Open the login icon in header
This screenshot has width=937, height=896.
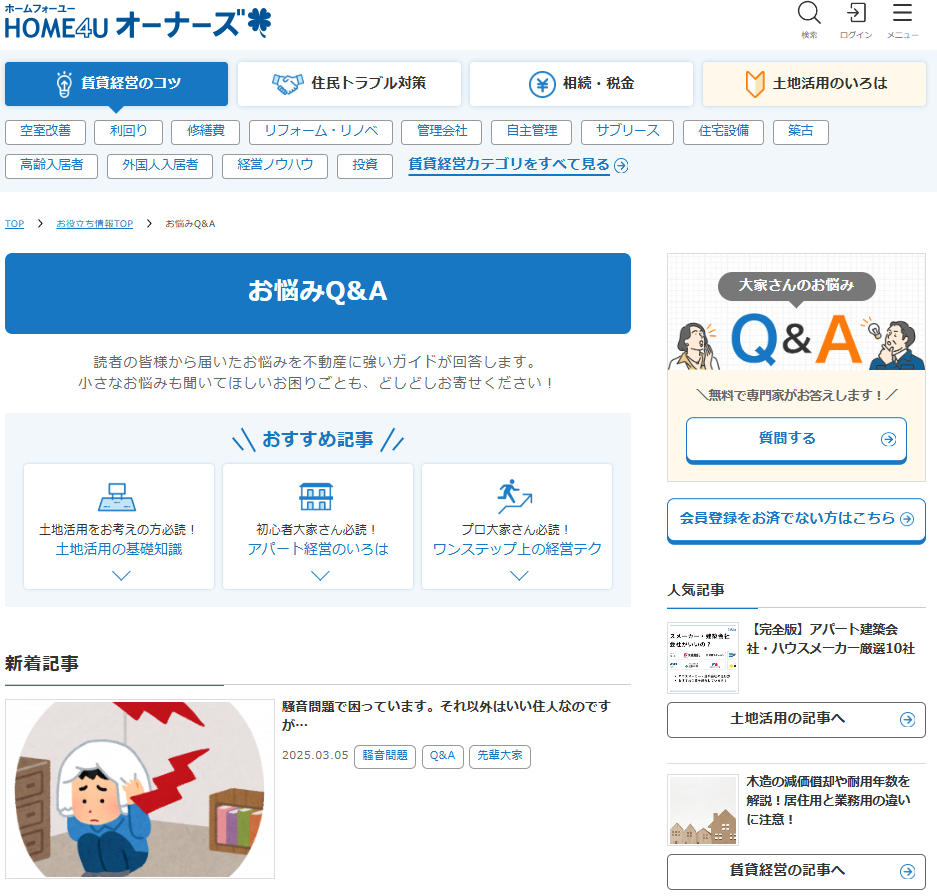856,14
